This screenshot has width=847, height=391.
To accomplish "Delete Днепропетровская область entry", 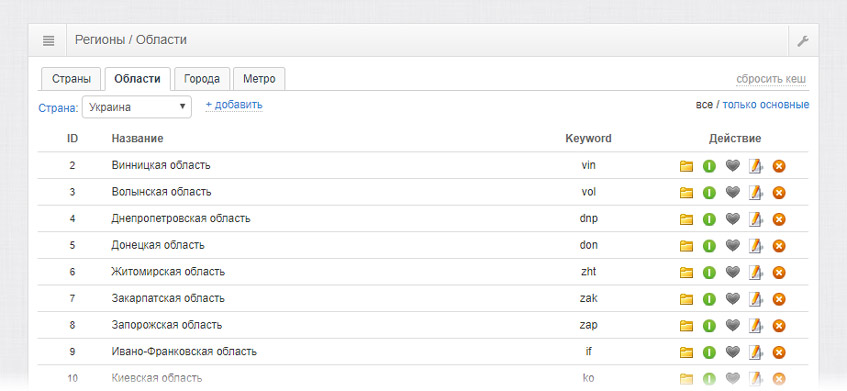I will tap(778, 219).
